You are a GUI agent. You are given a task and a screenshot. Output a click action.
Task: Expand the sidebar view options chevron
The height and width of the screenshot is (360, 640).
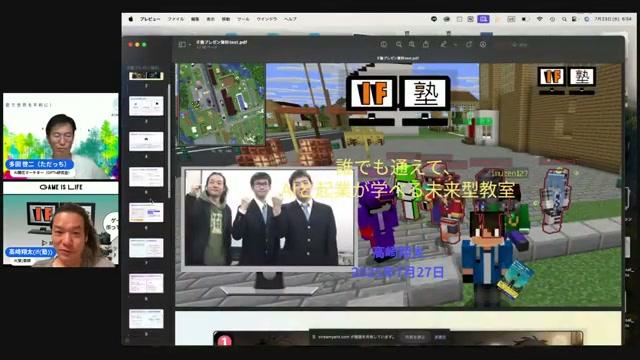click(x=190, y=44)
